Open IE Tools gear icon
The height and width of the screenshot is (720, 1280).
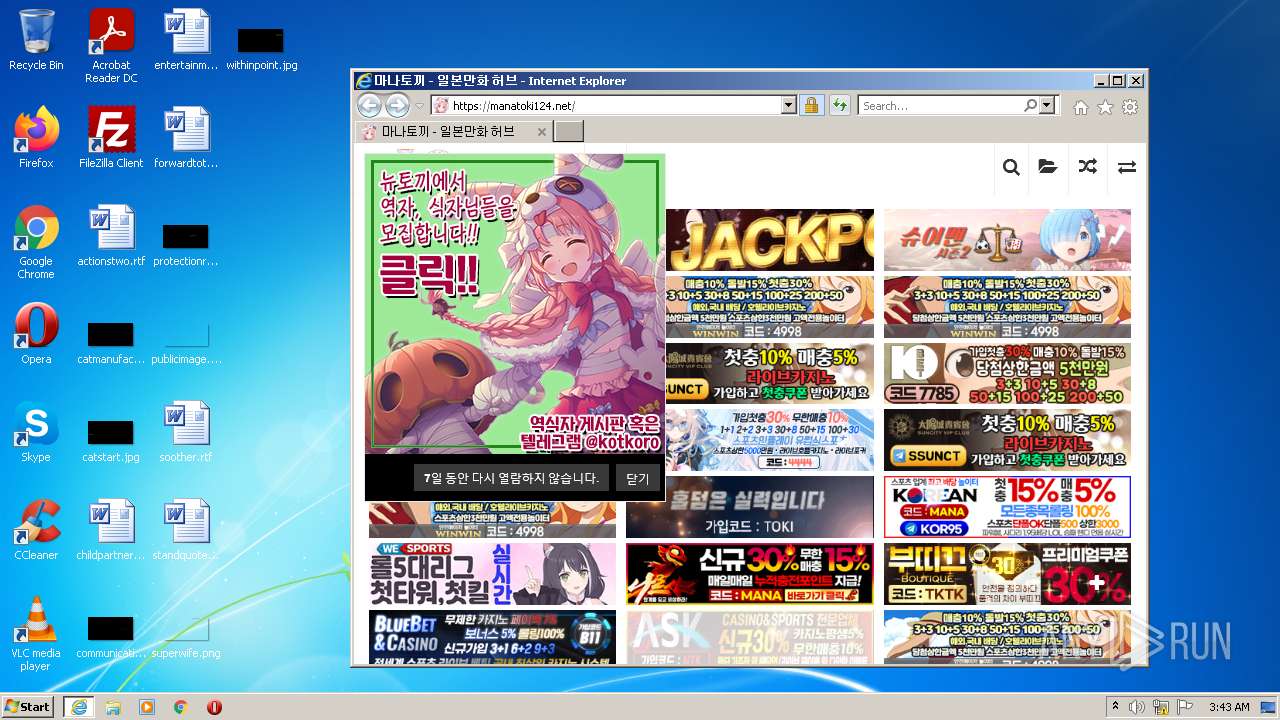coord(1130,107)
